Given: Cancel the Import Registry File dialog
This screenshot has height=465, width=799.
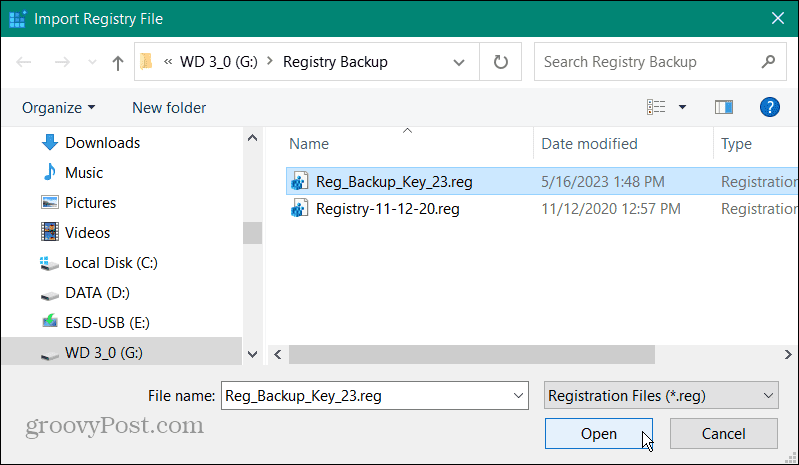Looking at the screenshot, I should pos(724,433).
